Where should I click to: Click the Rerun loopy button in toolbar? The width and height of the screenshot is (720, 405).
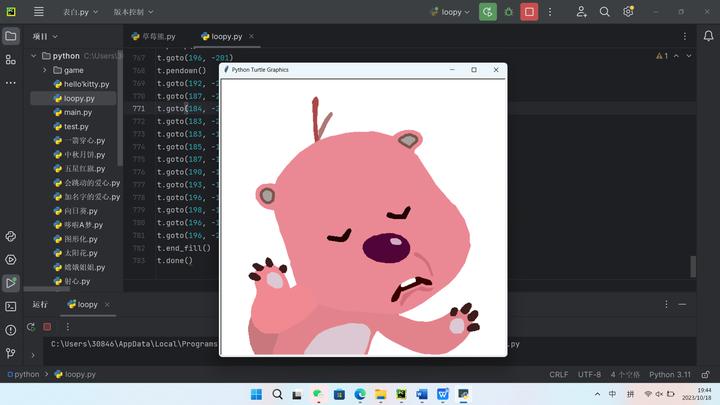point(488,12)
